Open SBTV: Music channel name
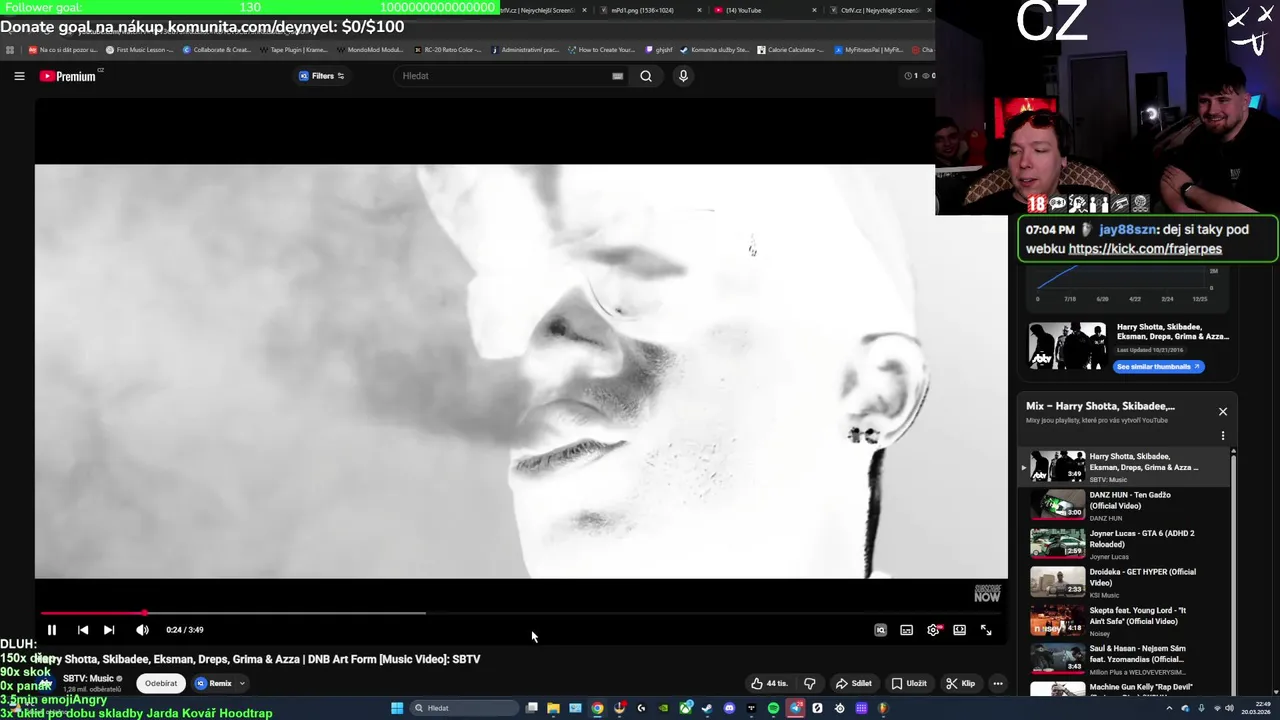 tap(88, 678)
